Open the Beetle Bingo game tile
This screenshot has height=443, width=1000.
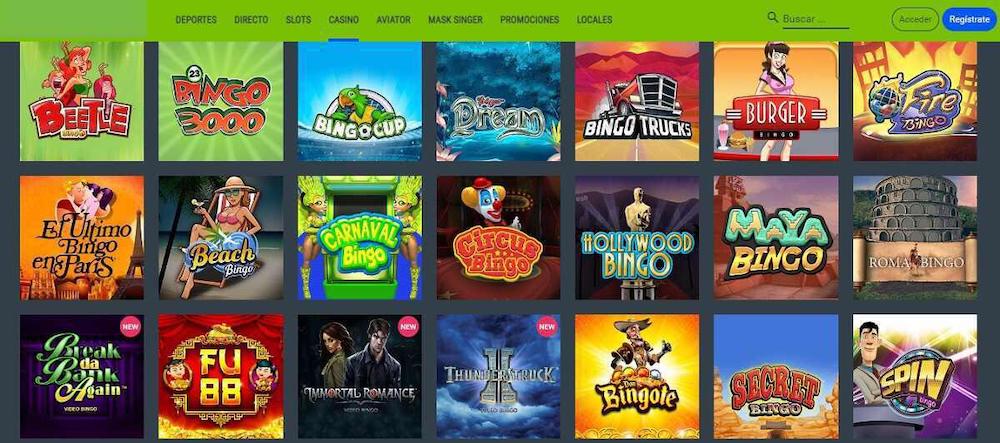82,101
